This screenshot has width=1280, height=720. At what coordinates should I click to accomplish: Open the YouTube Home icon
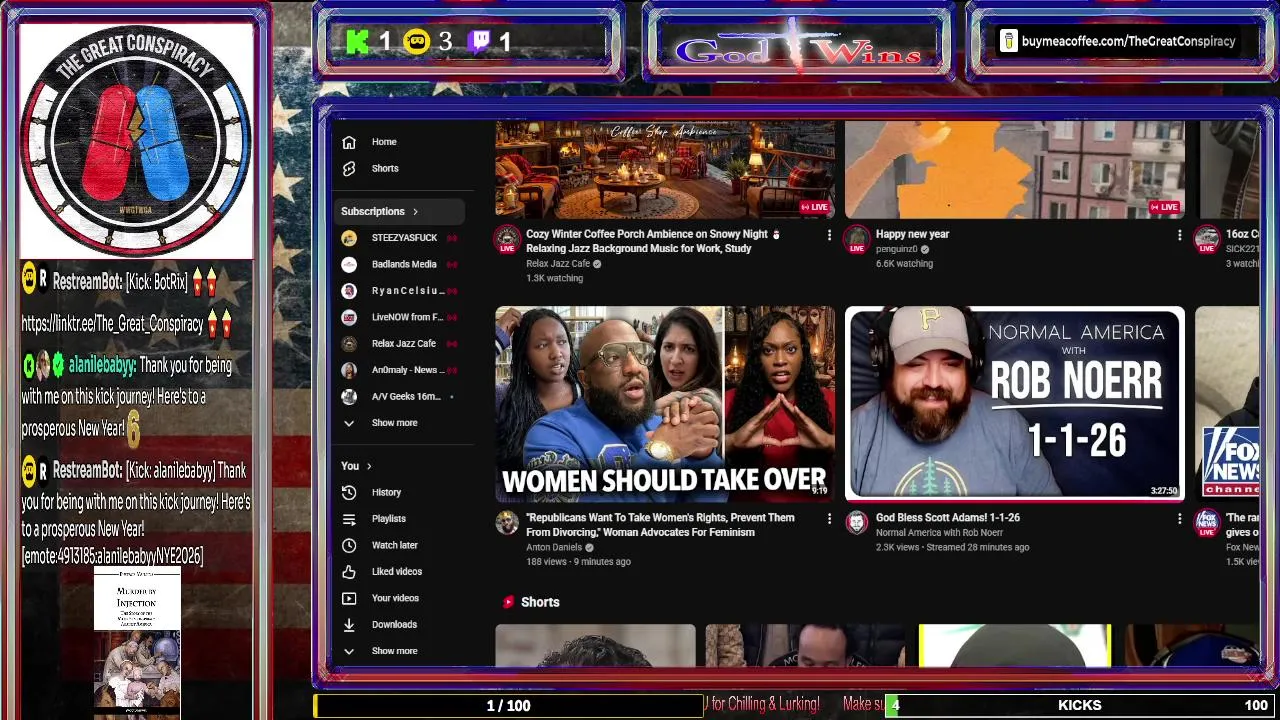click(349, 142)
